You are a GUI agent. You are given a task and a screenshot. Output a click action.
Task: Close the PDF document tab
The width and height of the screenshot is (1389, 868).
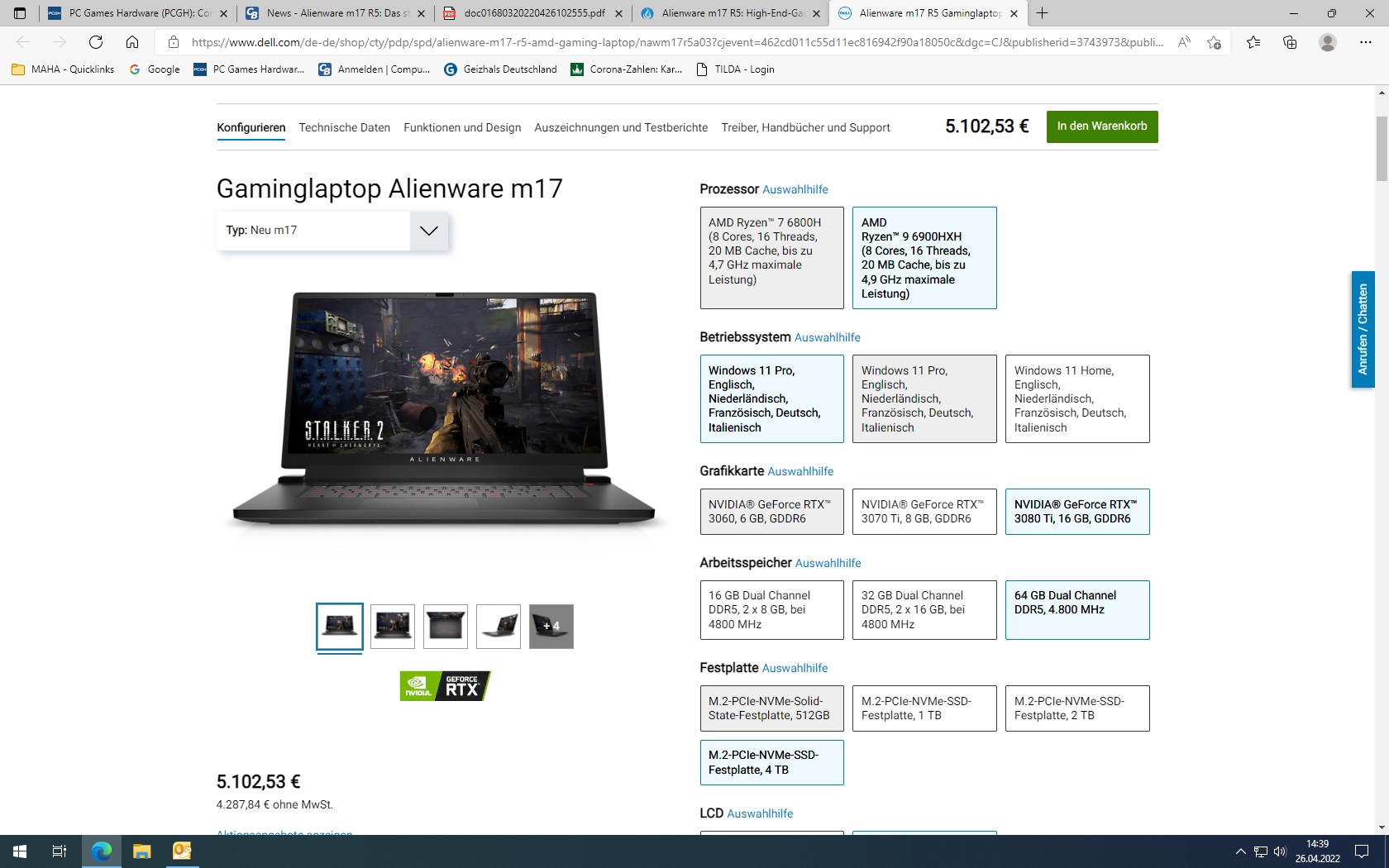point(618,13)
